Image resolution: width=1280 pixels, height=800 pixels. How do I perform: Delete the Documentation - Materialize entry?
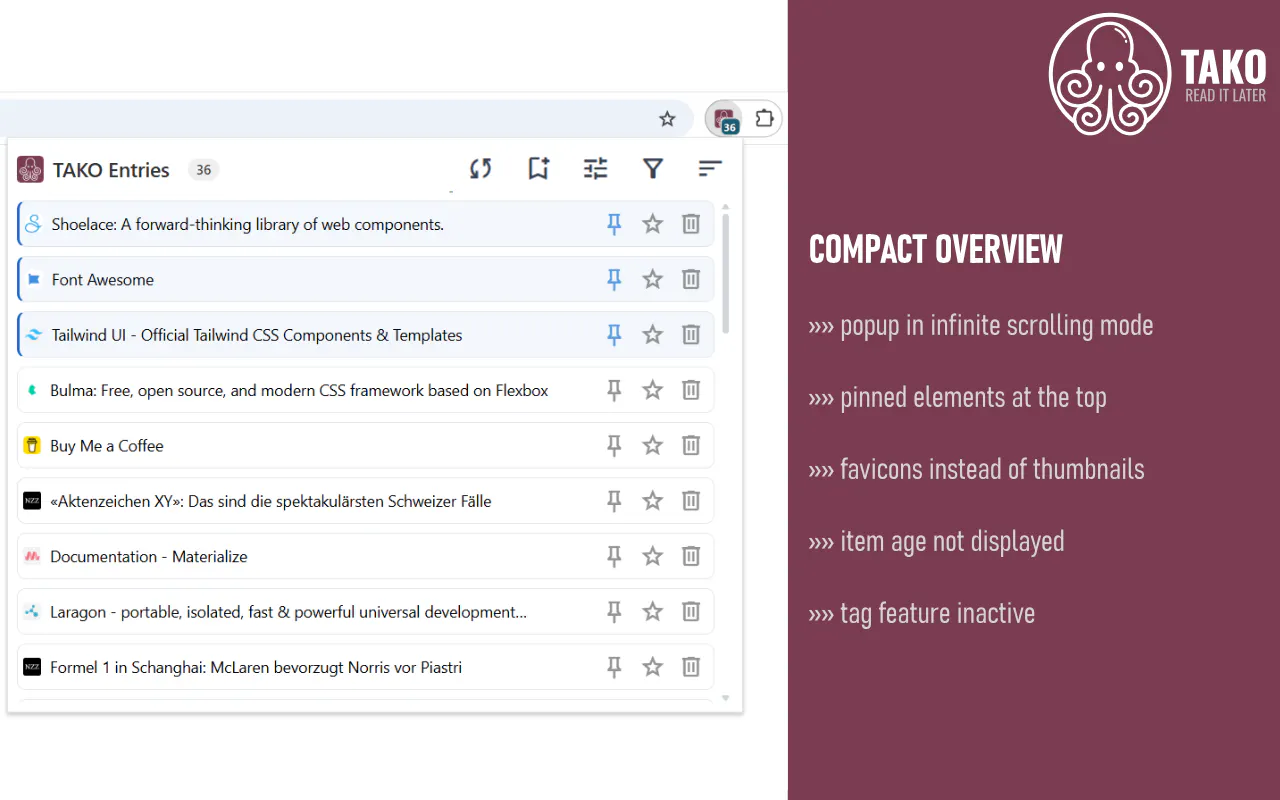(691, 556)
